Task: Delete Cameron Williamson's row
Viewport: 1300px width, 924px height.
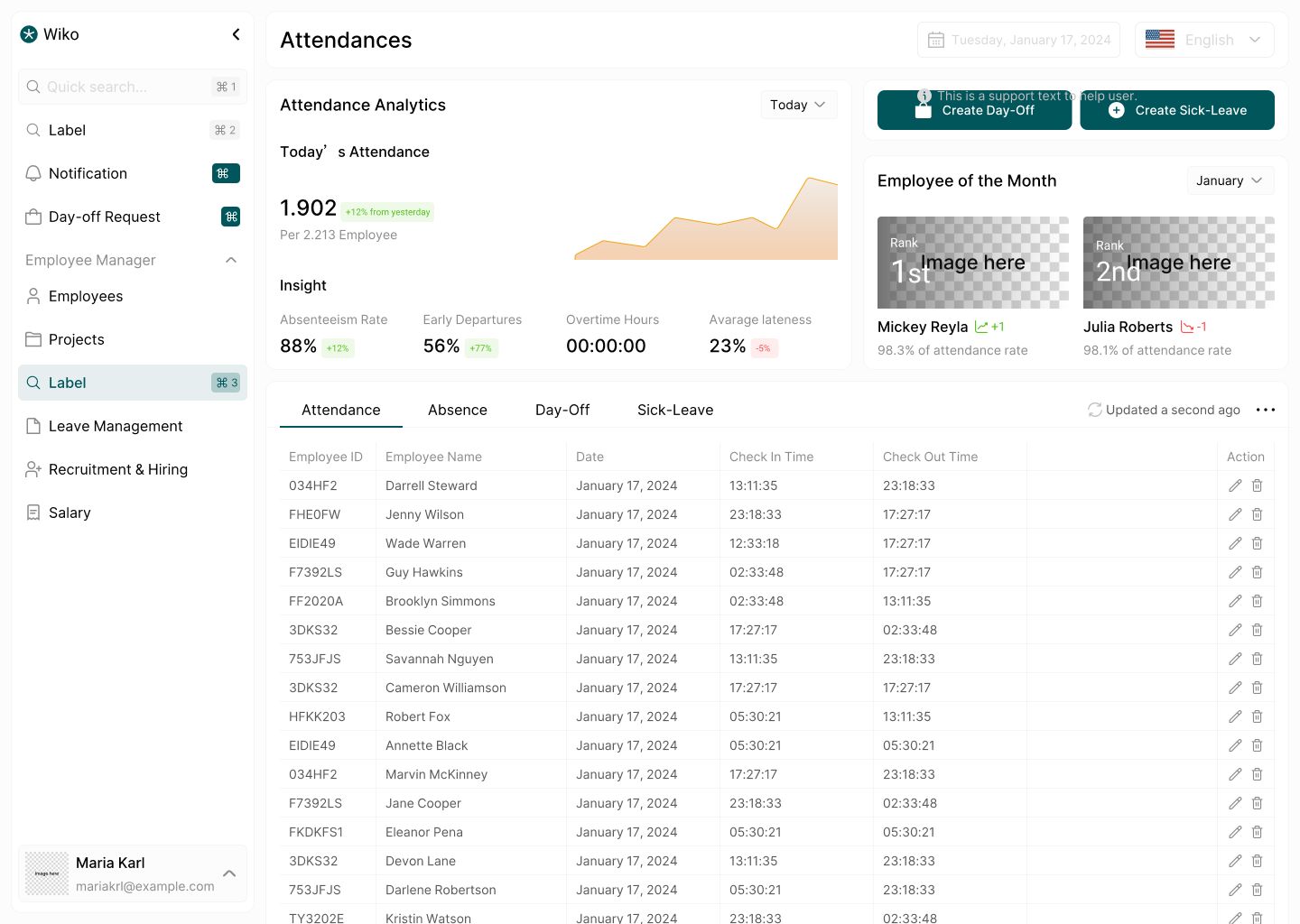Action: tap(1258, 688)
